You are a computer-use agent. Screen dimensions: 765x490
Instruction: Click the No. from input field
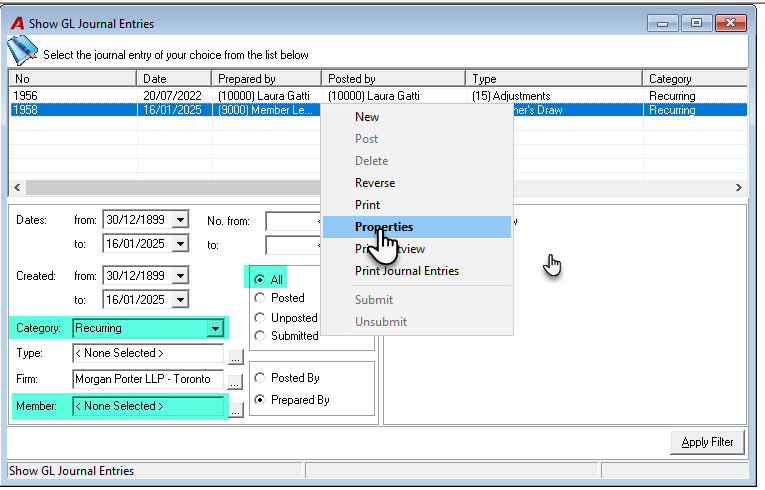(x=293, y=221)
